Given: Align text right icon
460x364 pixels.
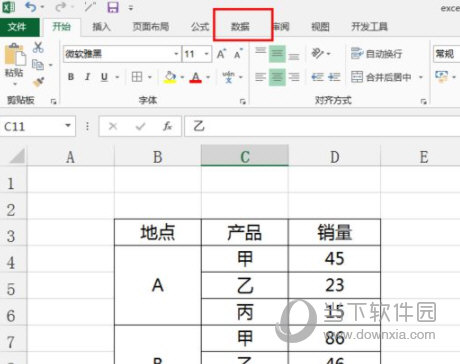Looking at the screenshot, I should (294, 77).
